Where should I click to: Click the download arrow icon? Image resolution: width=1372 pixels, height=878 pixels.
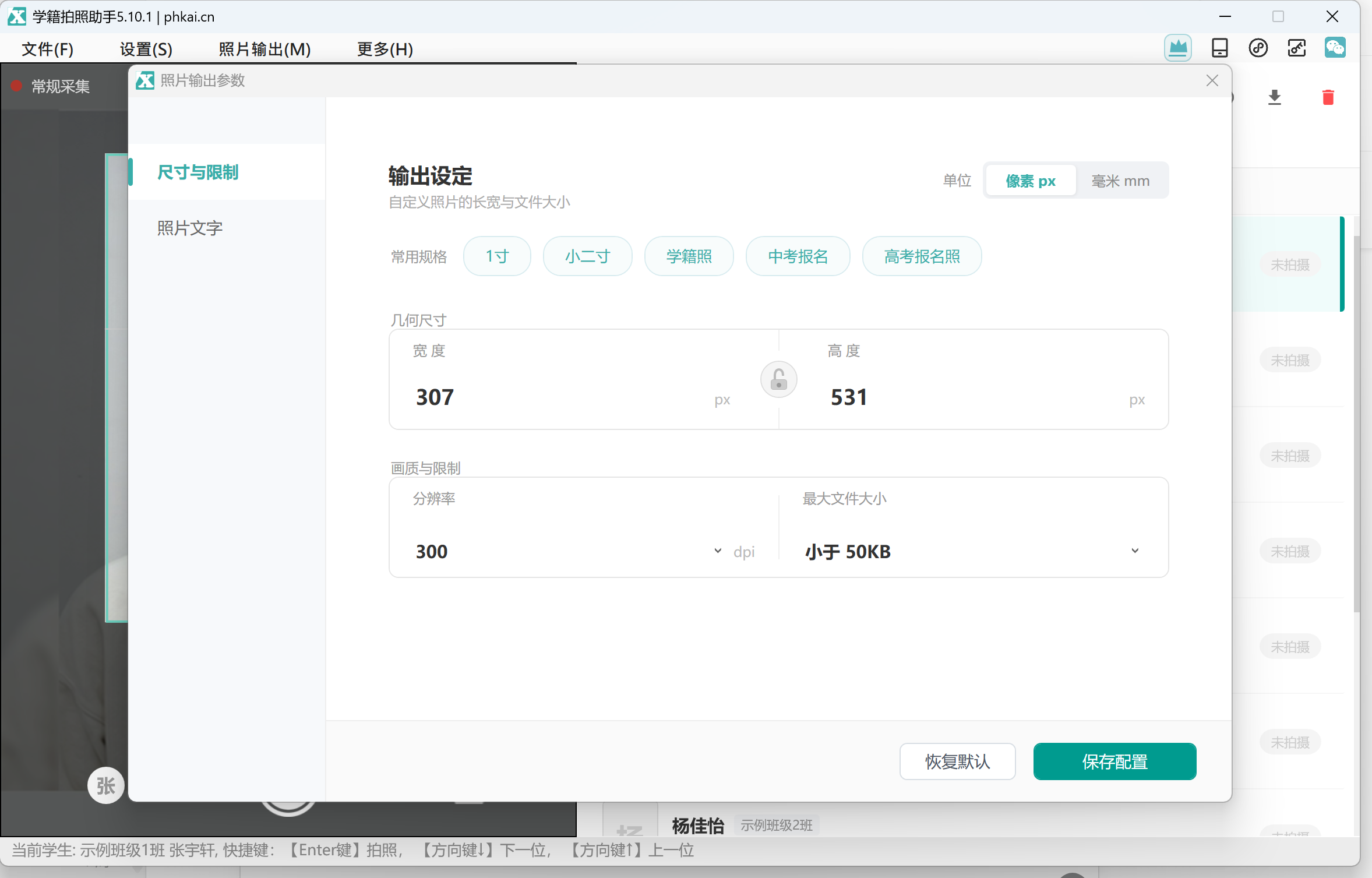pos(1275,97)
